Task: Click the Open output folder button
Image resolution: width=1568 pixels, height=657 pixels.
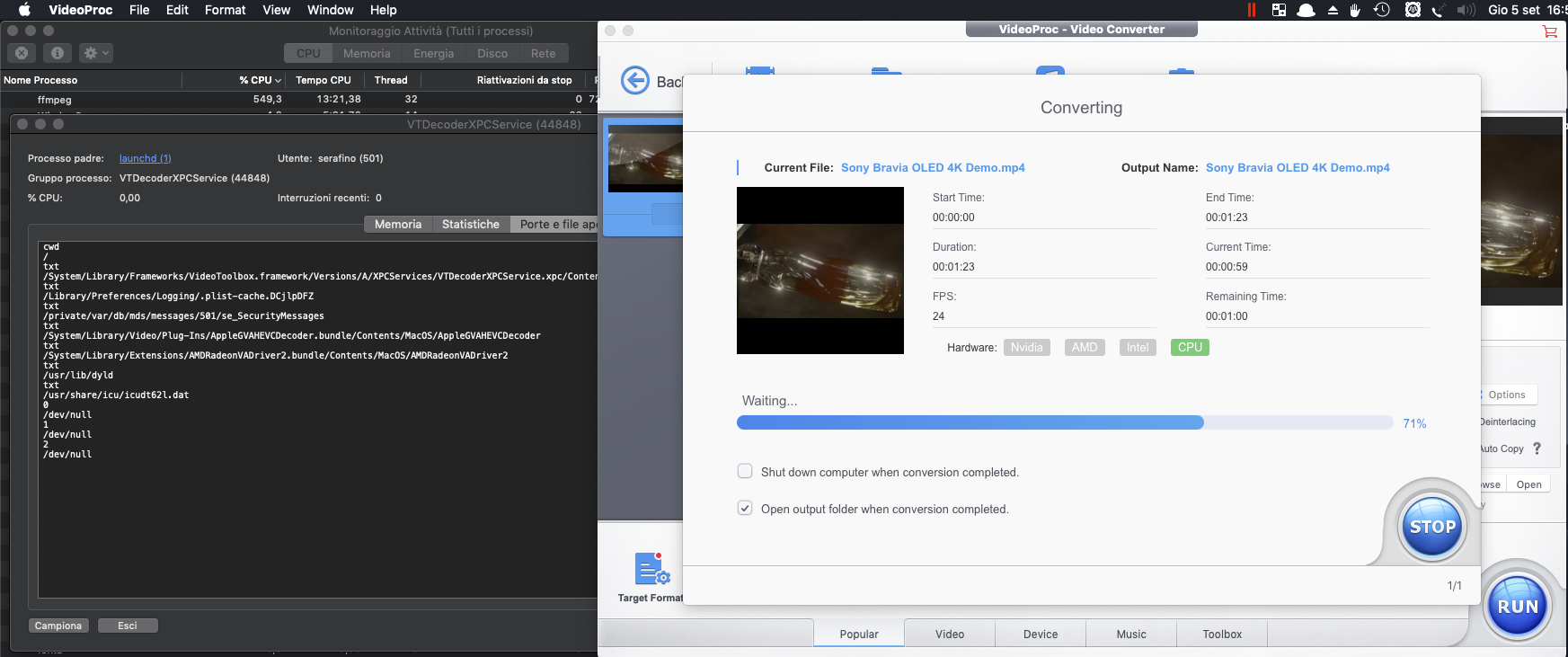Action: click(1528, 484)
